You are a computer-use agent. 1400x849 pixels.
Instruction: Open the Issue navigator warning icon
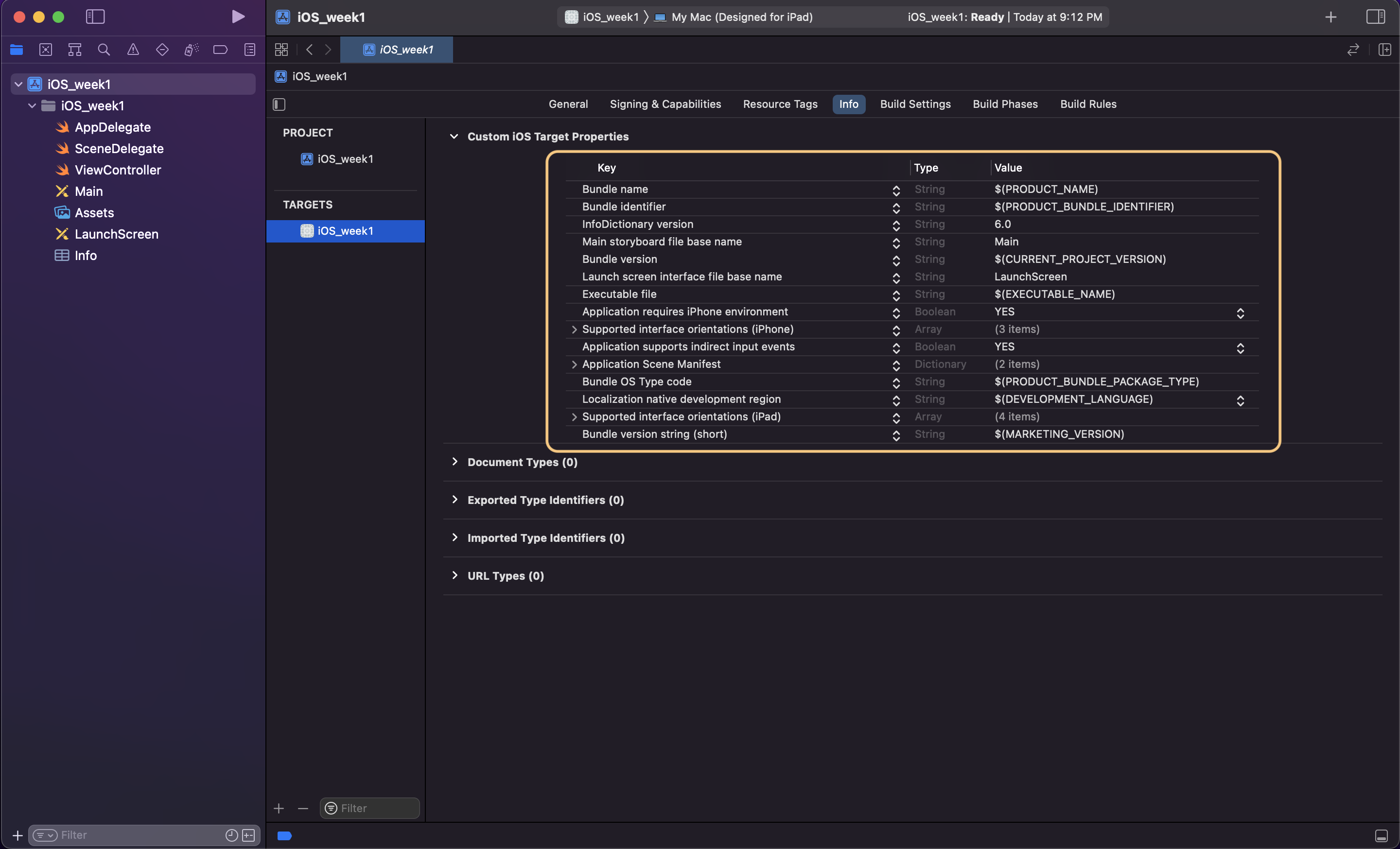click(133, 50)
